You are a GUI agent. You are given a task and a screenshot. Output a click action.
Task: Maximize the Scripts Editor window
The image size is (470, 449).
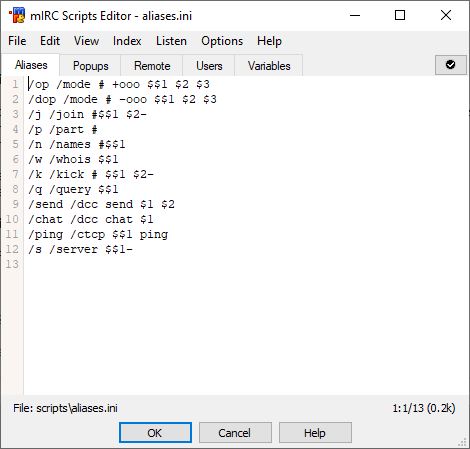(x=400, y=15)
